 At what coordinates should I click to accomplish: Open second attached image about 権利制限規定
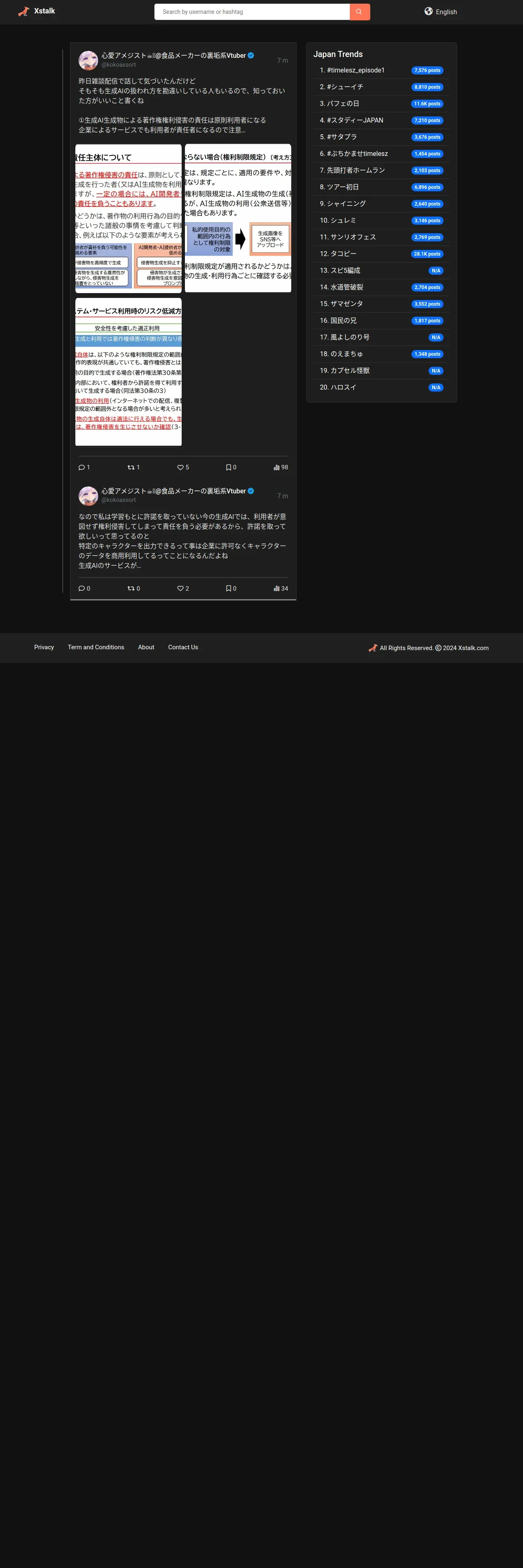238,218
